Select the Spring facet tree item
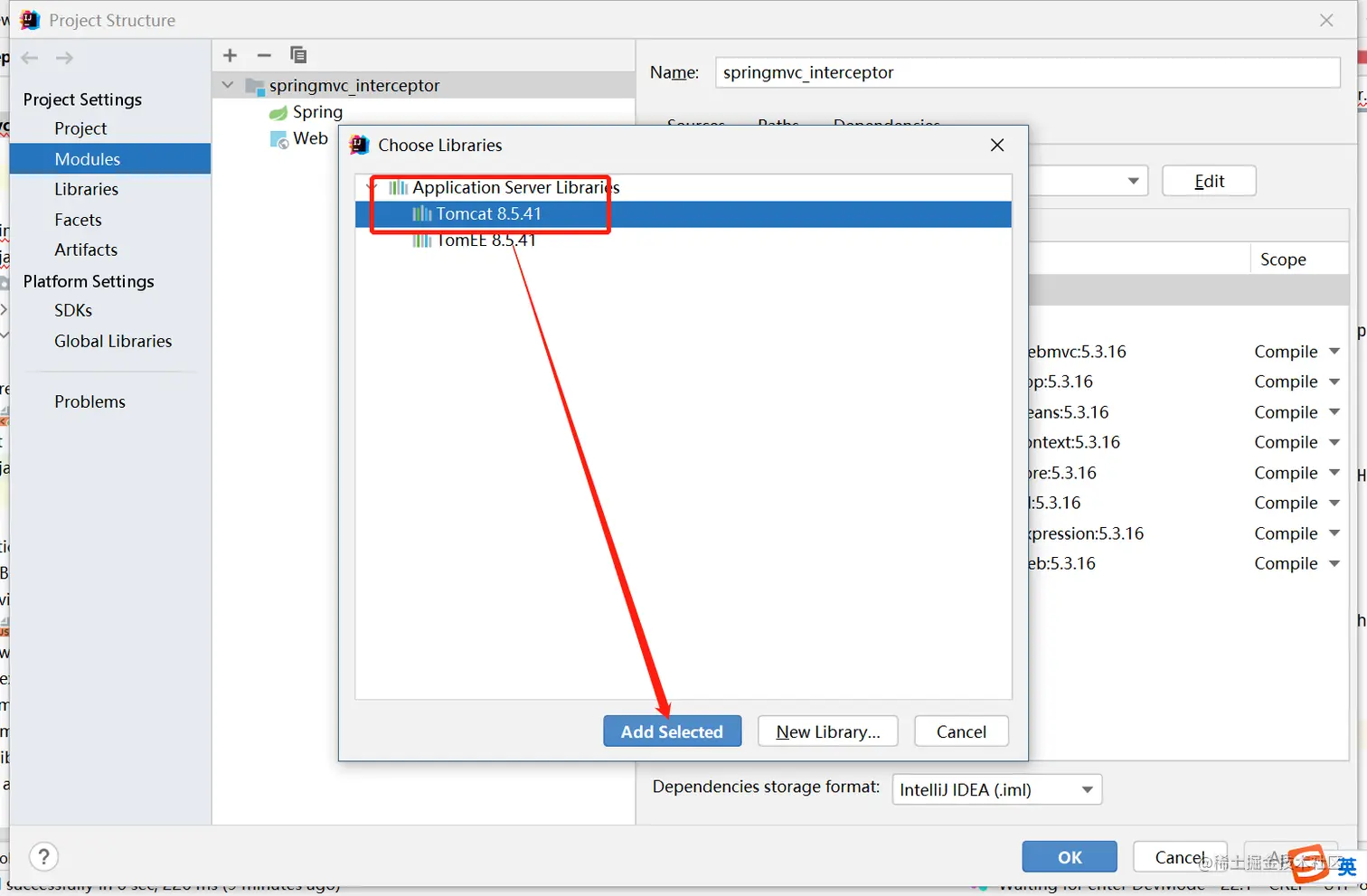 [317, 112]
